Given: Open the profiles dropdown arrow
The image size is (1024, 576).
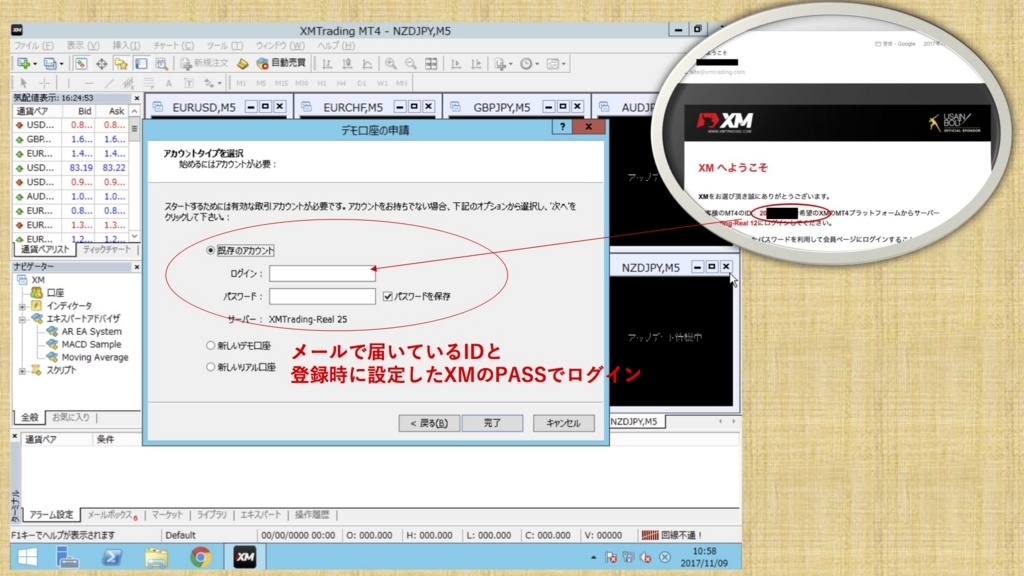Looking at the screenshot, I should click(x=61, y=64).
